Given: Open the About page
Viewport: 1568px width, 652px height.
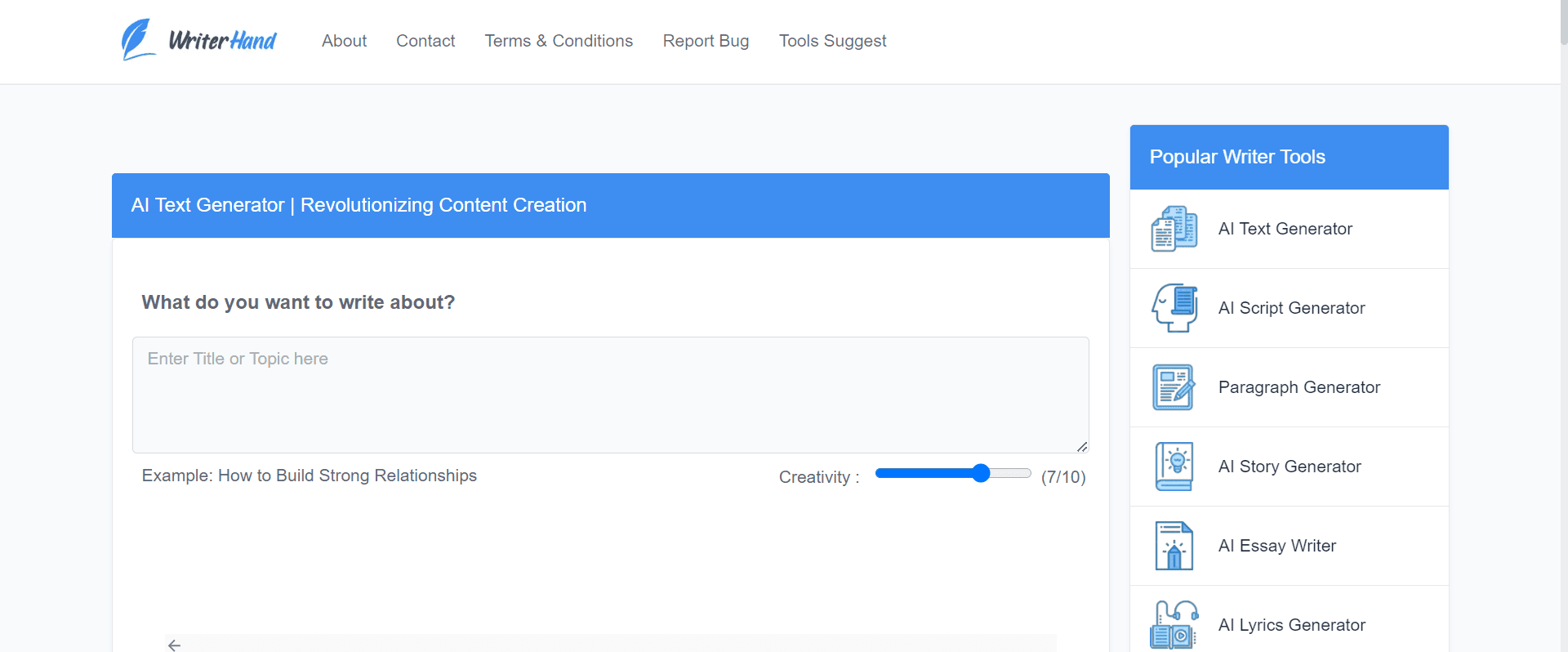Looking at the screenshot, I should 344,41.
